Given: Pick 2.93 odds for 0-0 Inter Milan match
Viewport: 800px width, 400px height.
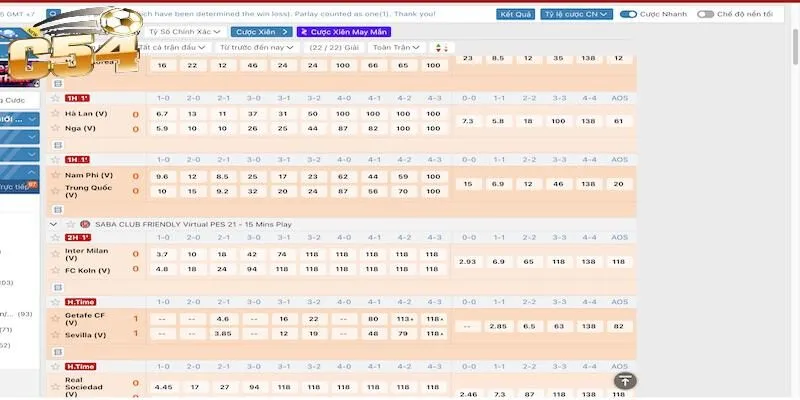Looking at the screenshot, I should 466,261.
